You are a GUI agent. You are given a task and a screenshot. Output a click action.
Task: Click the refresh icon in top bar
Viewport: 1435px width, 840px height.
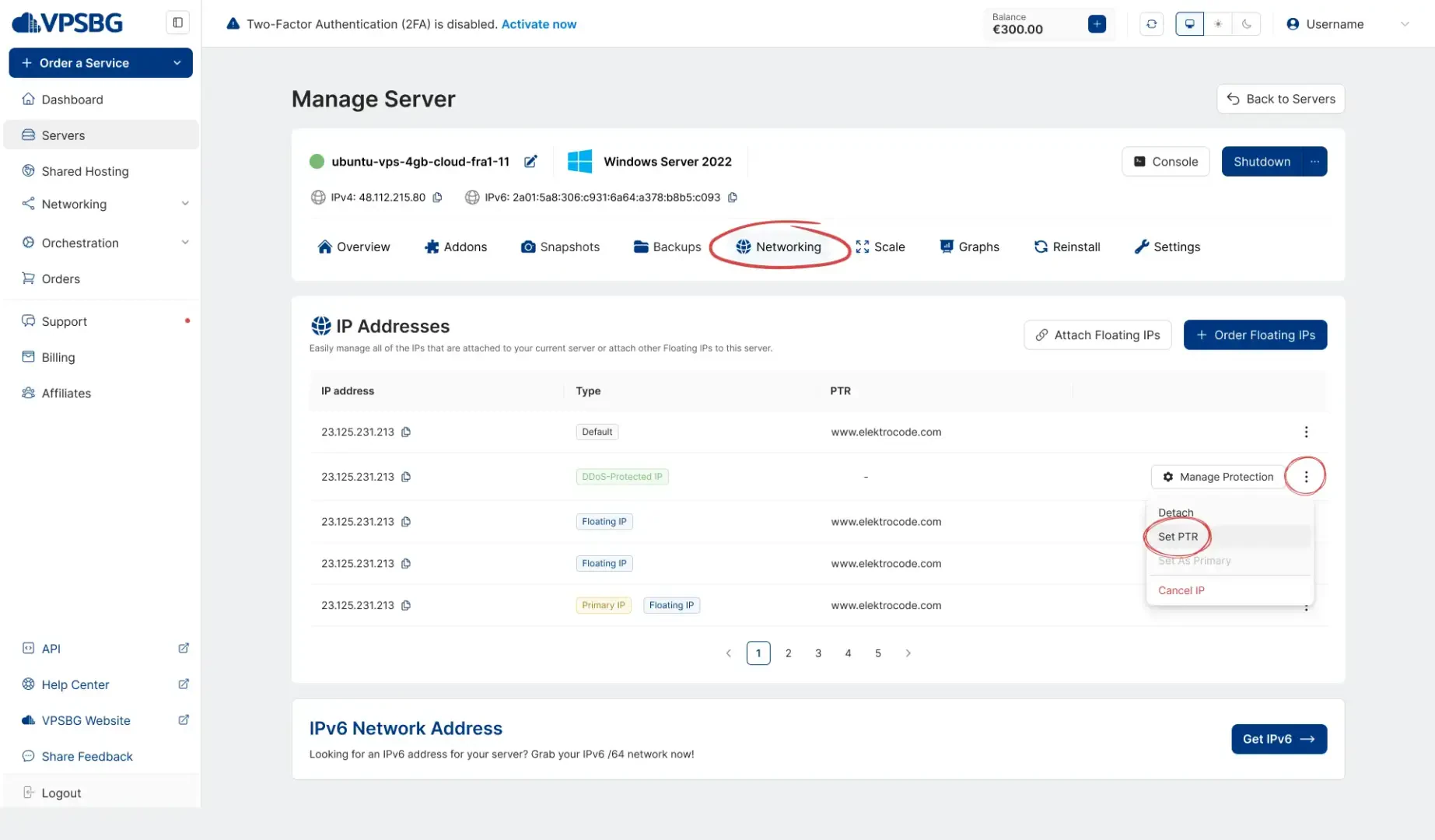(x=1151, y=24)
